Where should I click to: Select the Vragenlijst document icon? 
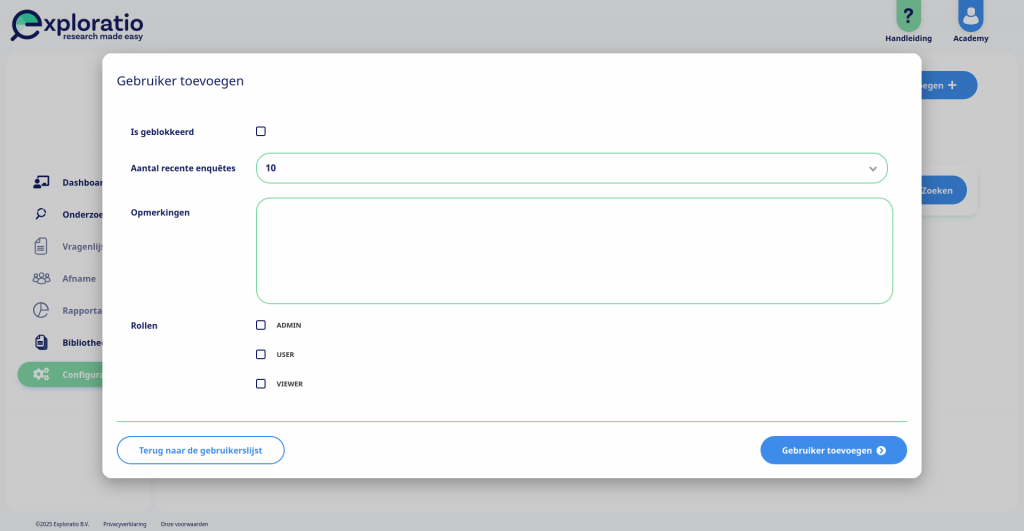click(x=41, y=246)
